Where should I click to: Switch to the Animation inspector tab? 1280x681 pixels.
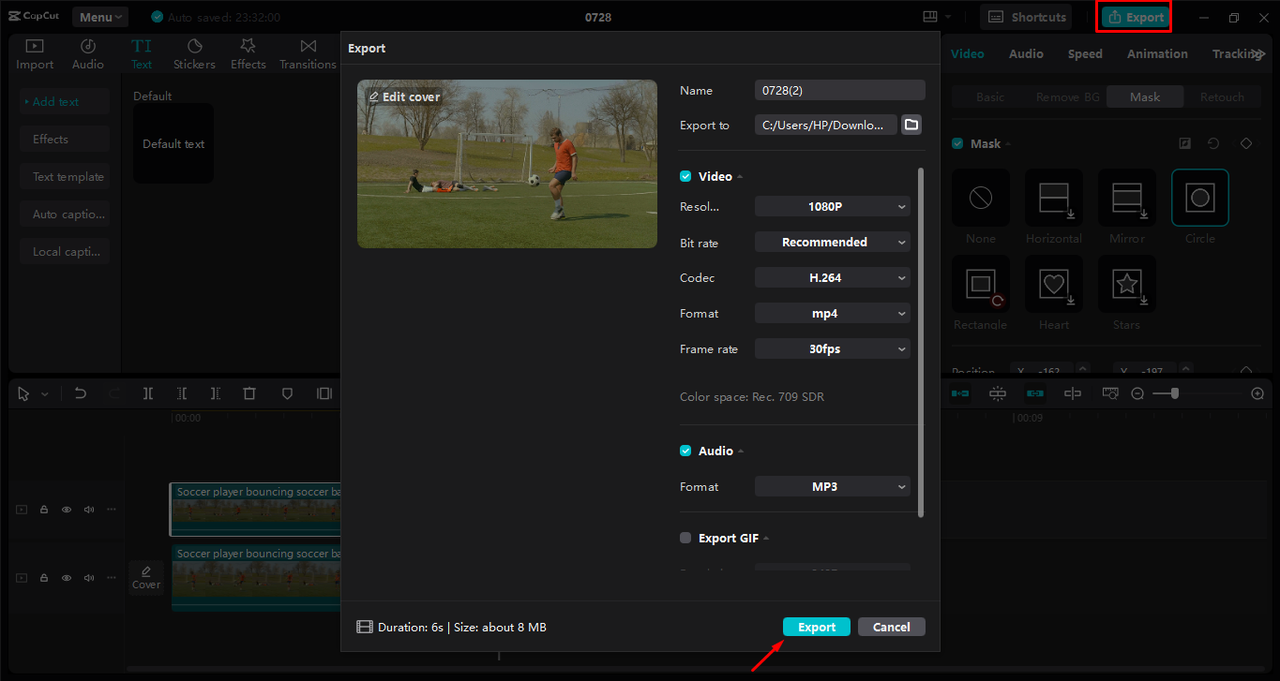click(1157, 54)
